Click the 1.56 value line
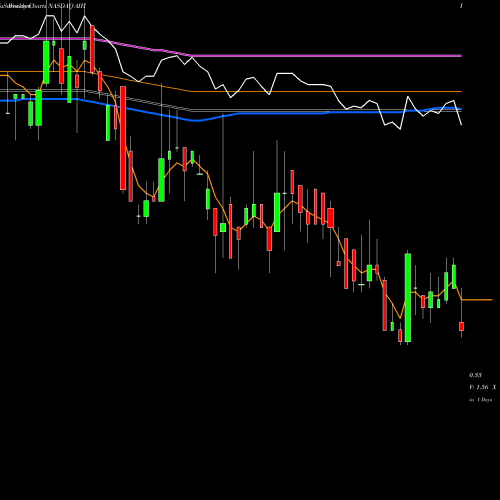 point(482,387)
